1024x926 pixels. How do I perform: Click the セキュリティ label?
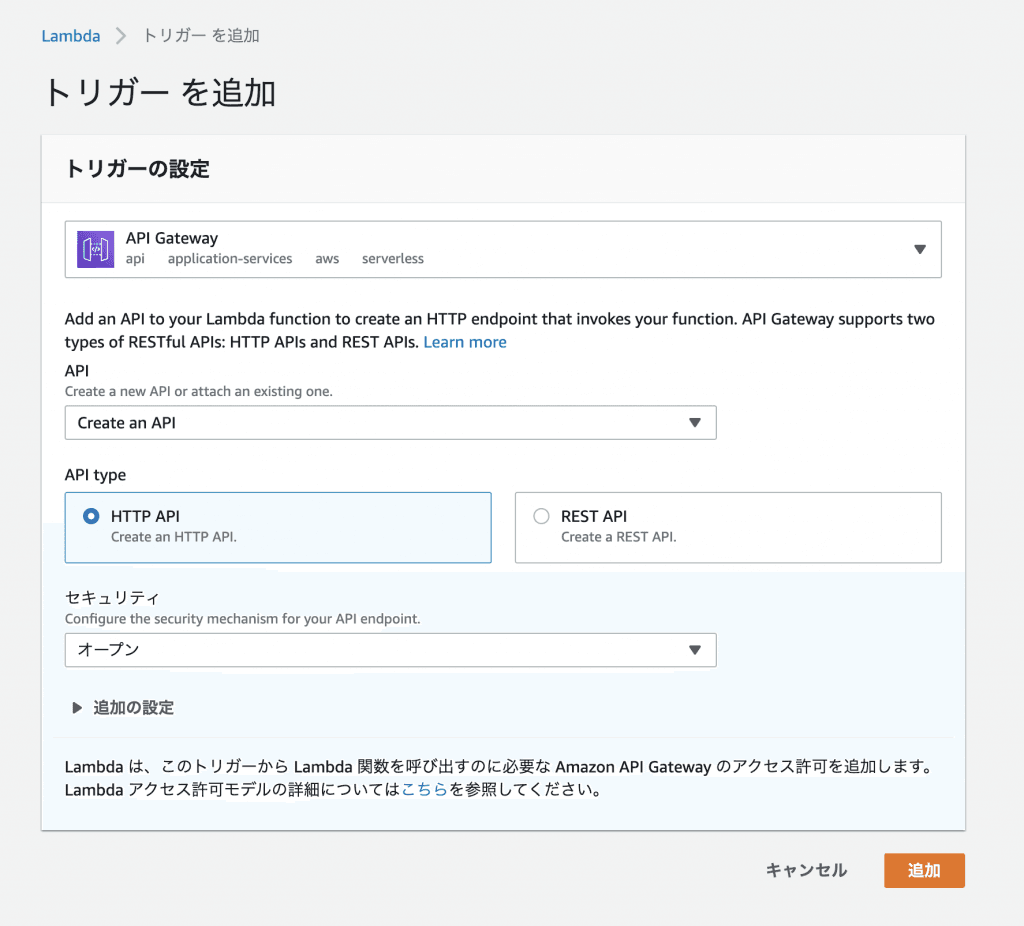112,598
